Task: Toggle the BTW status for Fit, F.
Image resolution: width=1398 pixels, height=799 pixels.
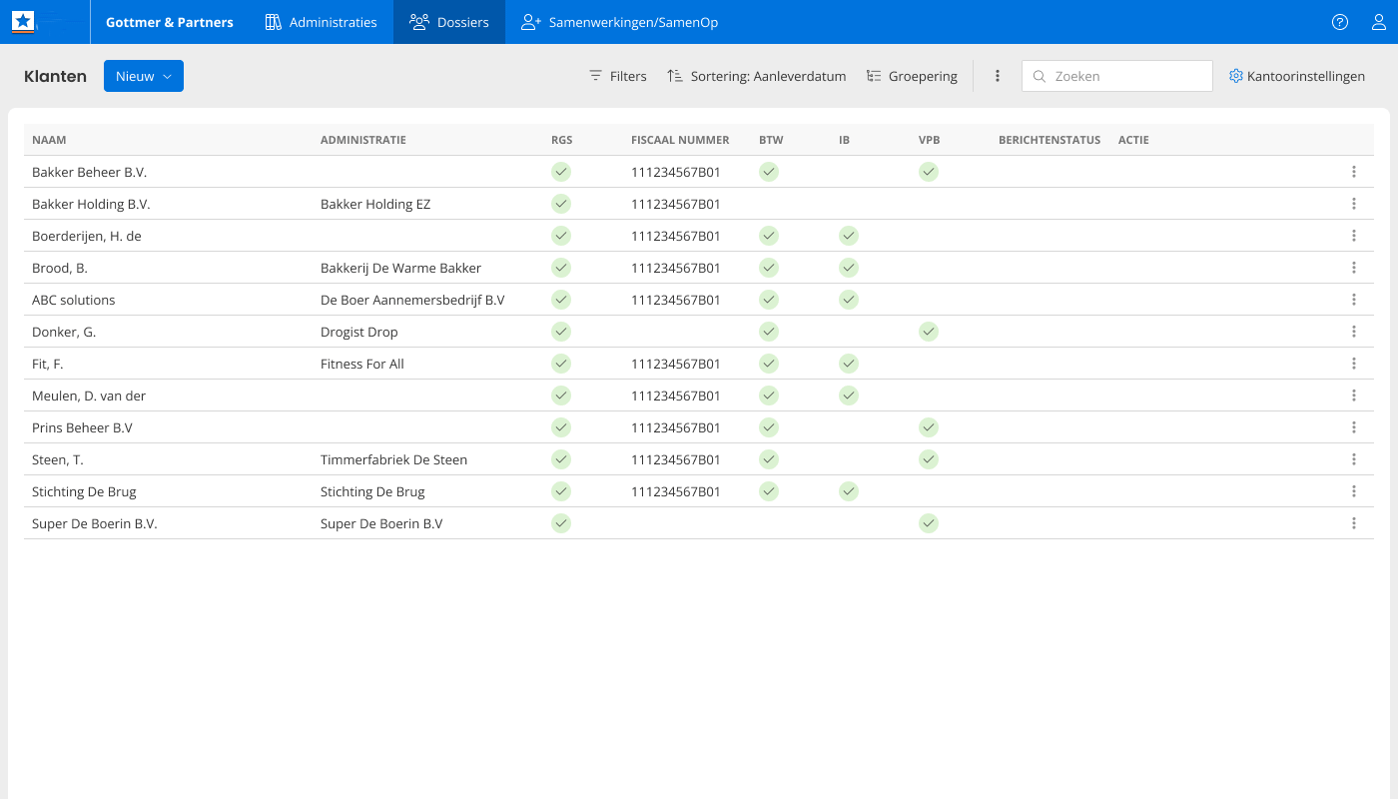Action: 769,363
